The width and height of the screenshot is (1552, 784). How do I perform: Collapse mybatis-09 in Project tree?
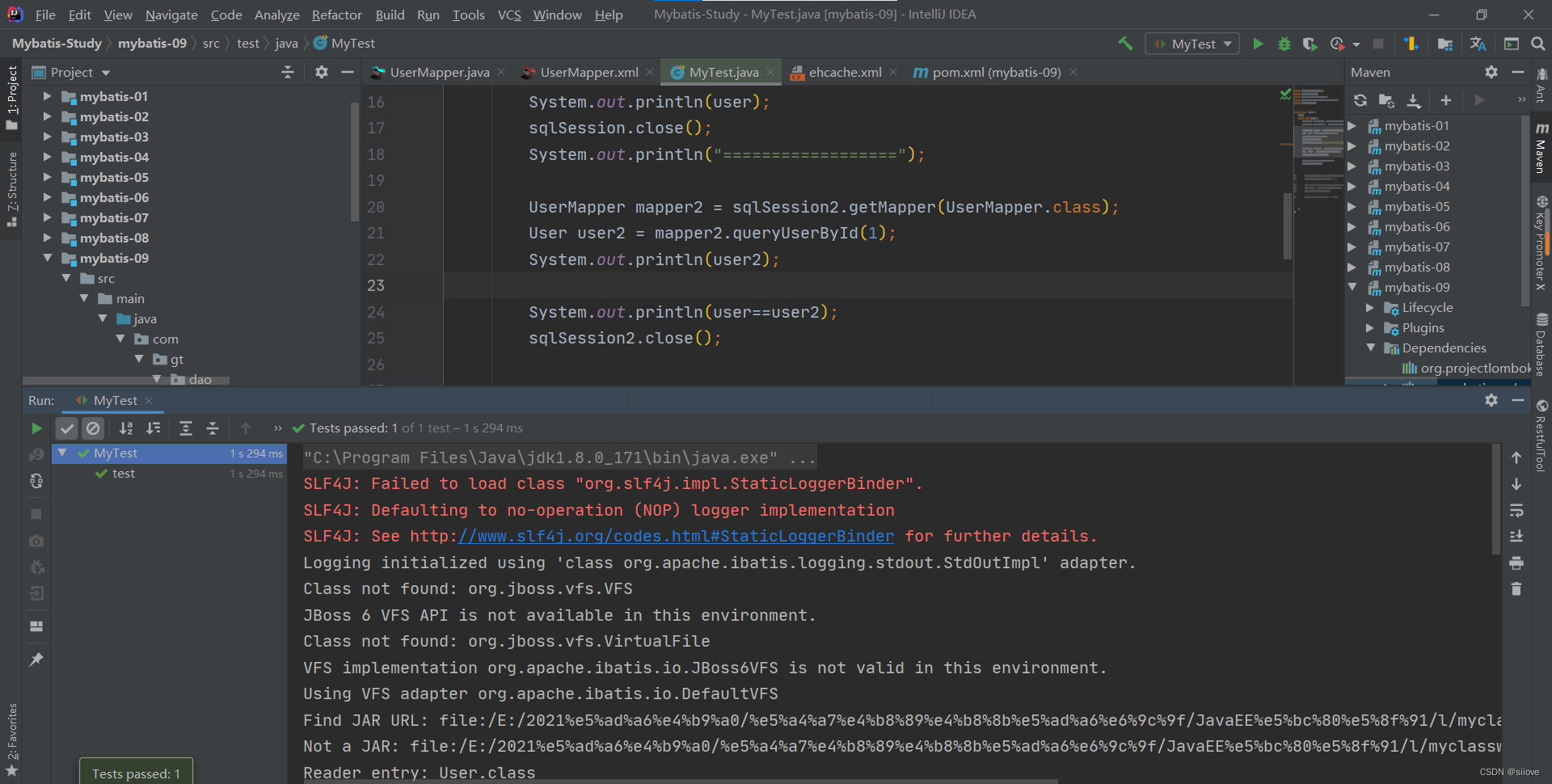(47, 258)
